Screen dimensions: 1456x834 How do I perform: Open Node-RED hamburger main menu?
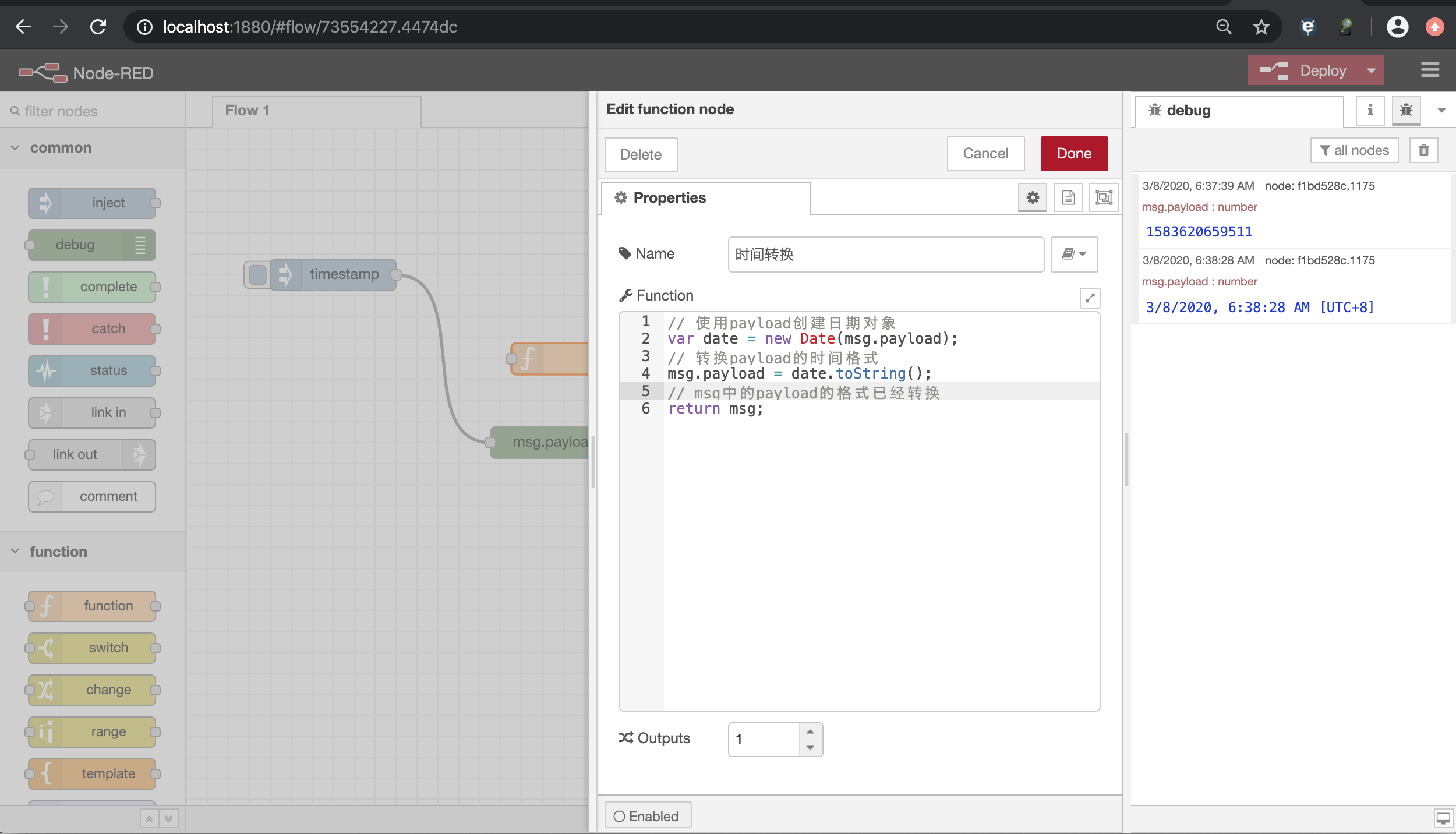(x=1430, y=70)
